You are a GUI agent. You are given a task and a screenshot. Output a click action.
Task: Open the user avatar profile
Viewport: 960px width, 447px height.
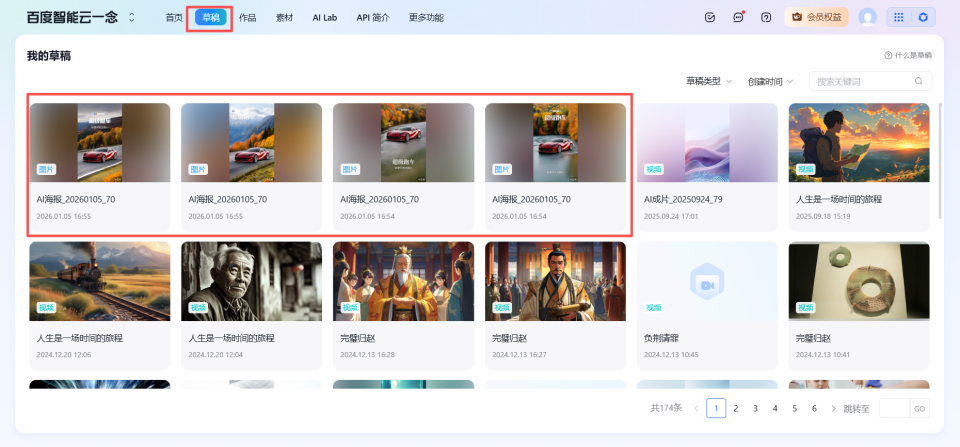(867, 17)
